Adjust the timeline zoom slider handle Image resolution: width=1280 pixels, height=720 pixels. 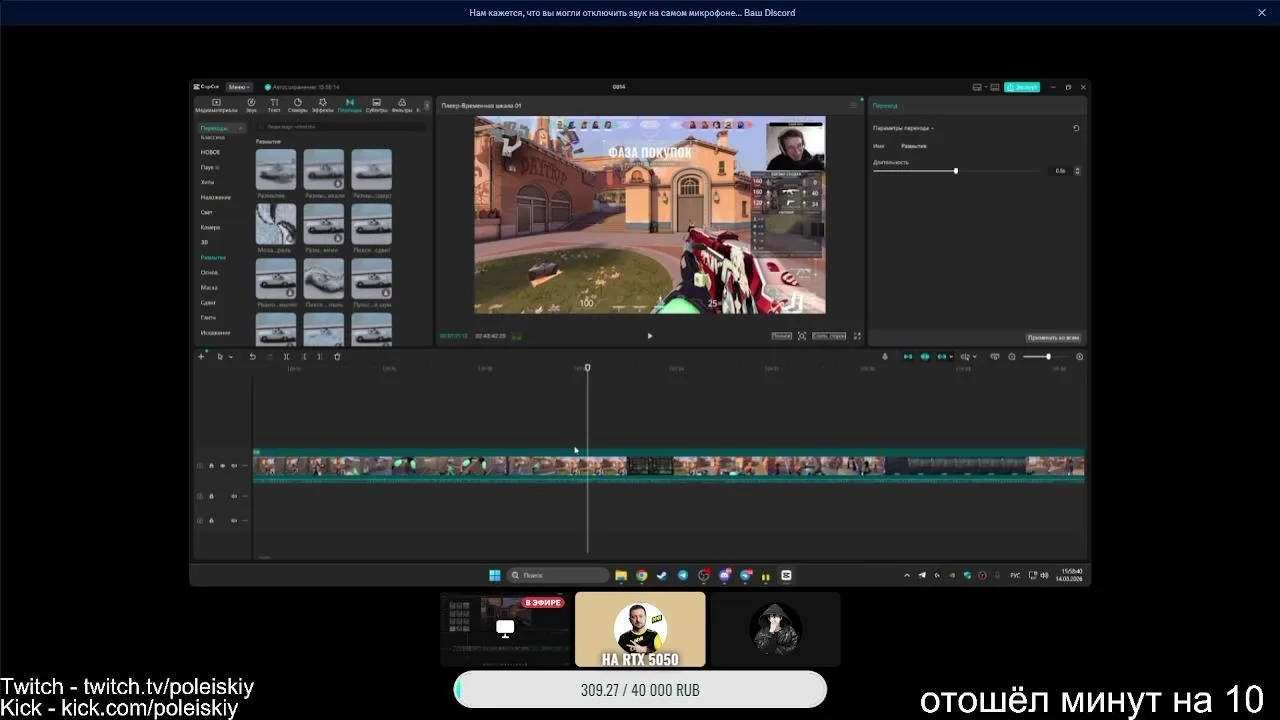[x=1048, y=357]
